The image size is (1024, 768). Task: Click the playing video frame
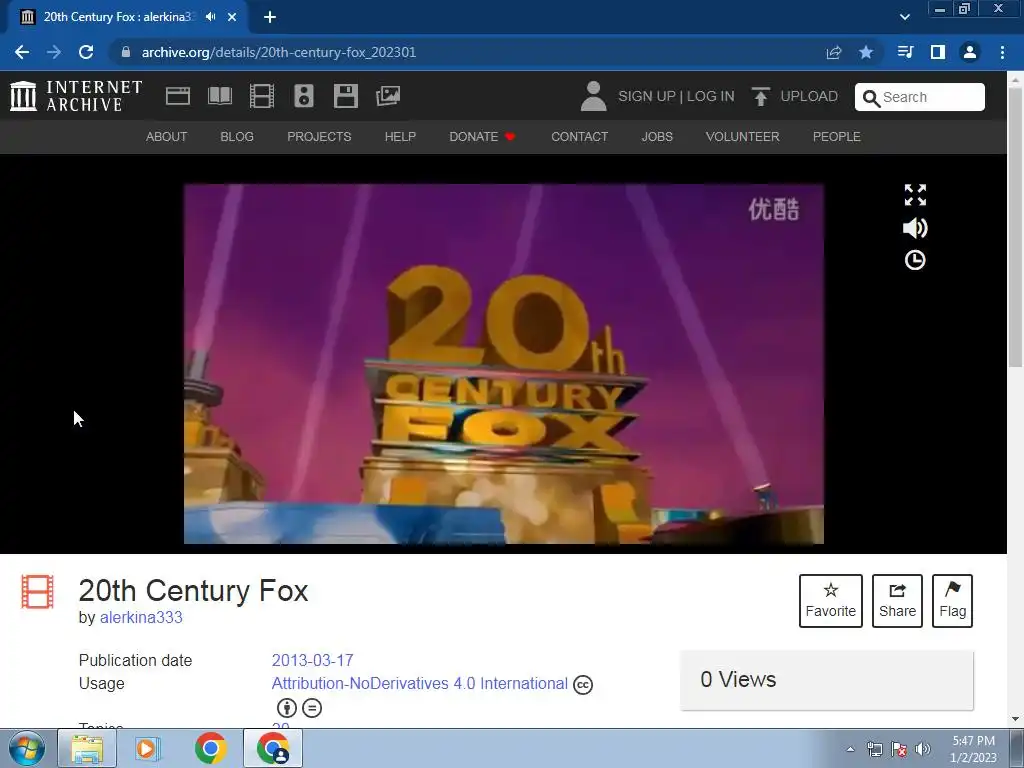504,364
